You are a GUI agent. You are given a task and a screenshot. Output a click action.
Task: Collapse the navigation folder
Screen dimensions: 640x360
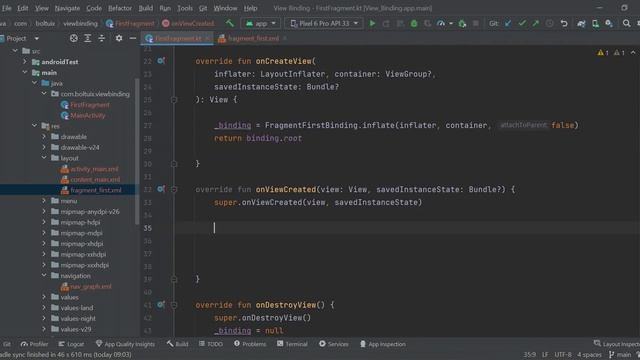44,276
